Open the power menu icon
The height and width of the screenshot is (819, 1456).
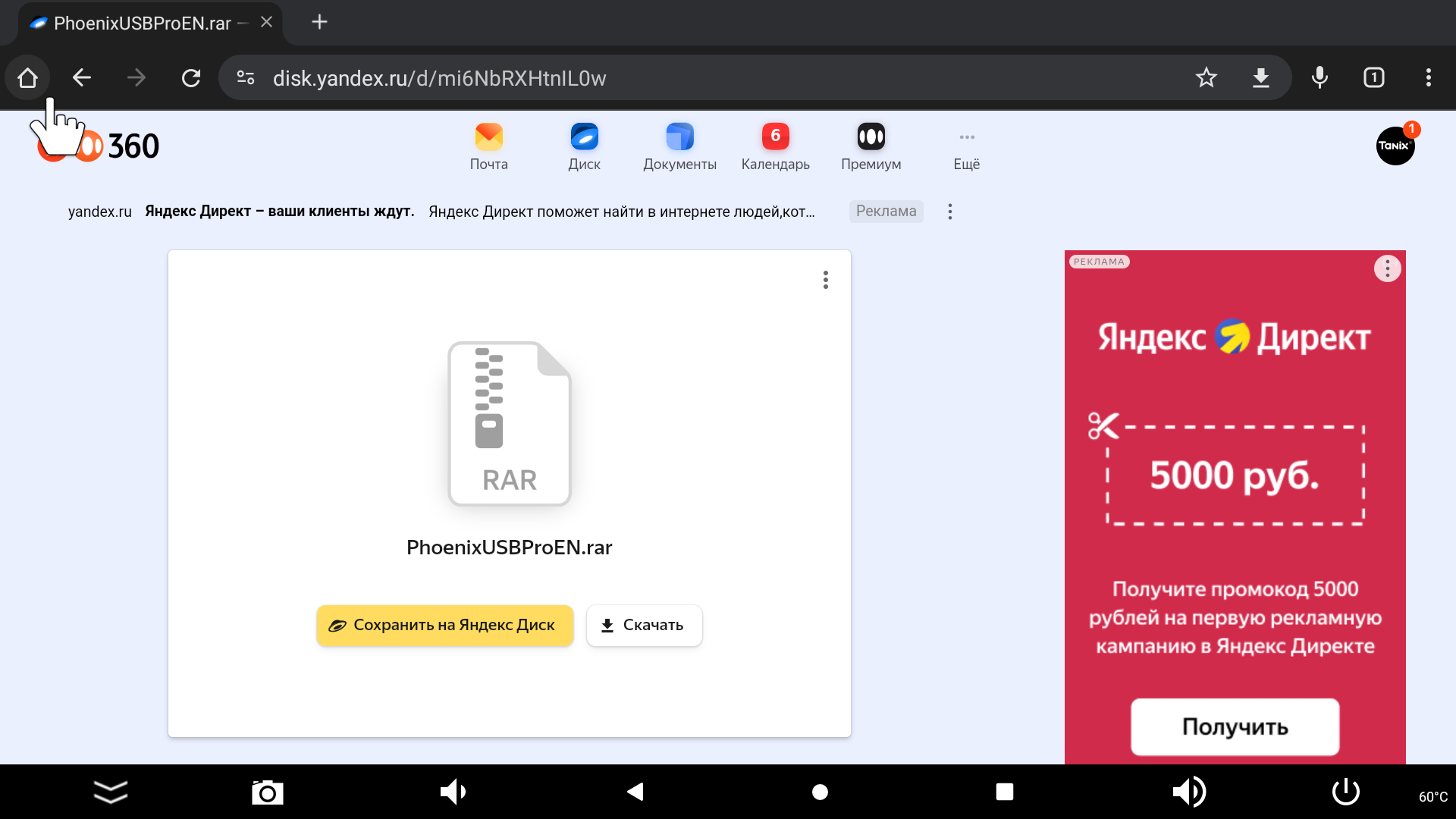pyautogui.click(x=1346, y=792)
